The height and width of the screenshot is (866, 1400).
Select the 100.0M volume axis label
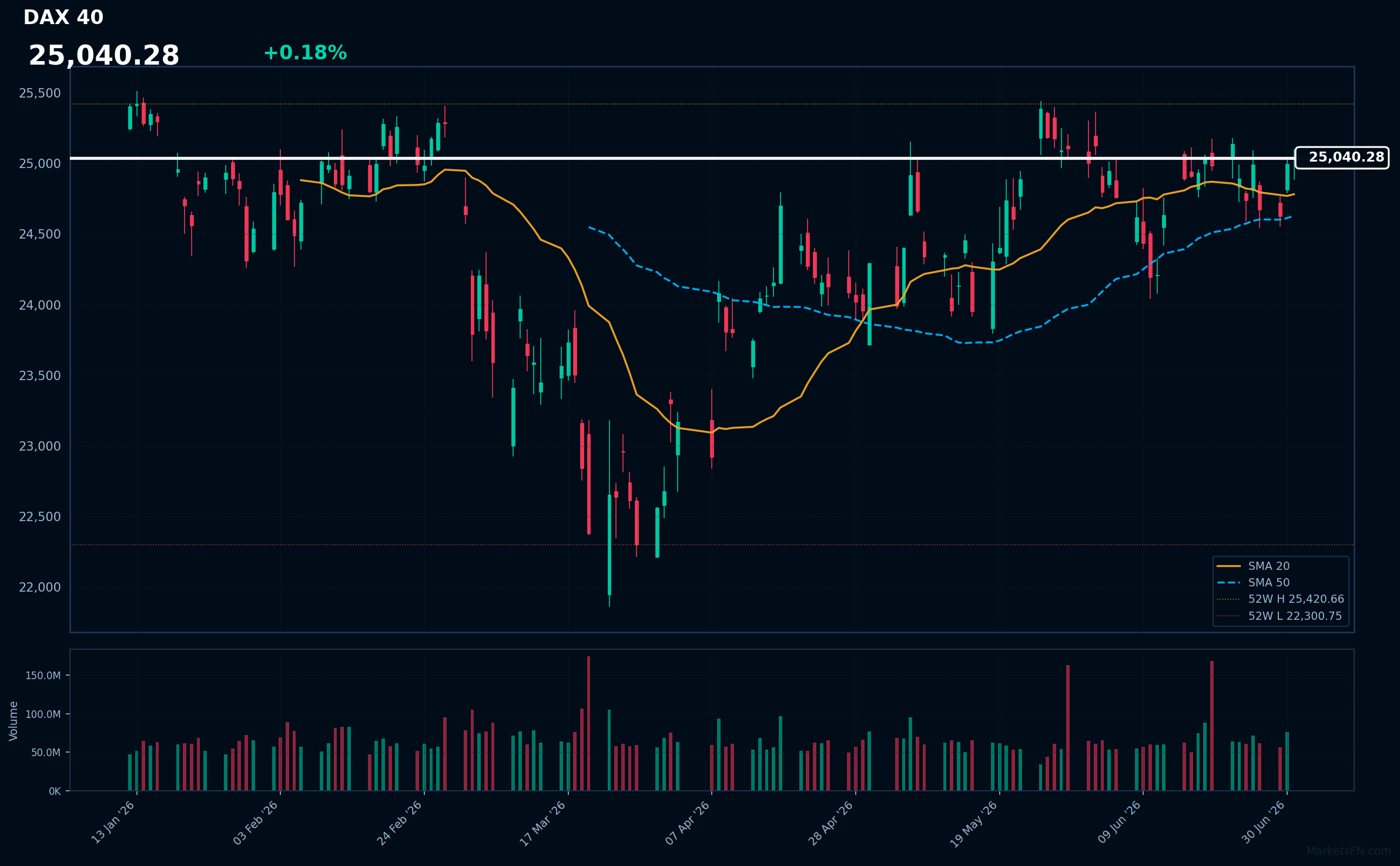click(43, 714)
